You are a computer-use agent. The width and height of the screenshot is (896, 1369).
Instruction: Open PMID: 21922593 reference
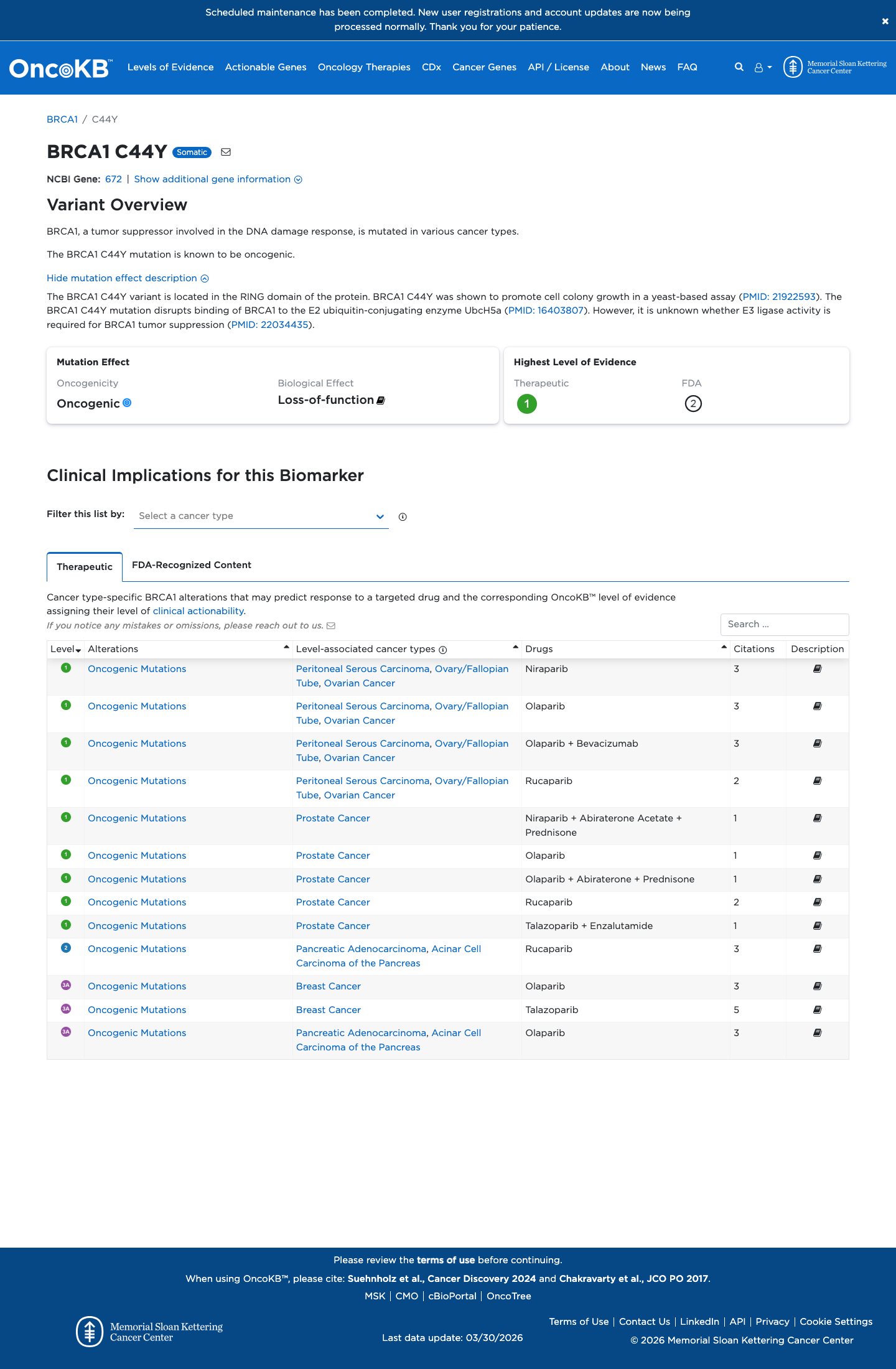click(x=779, y=297)
